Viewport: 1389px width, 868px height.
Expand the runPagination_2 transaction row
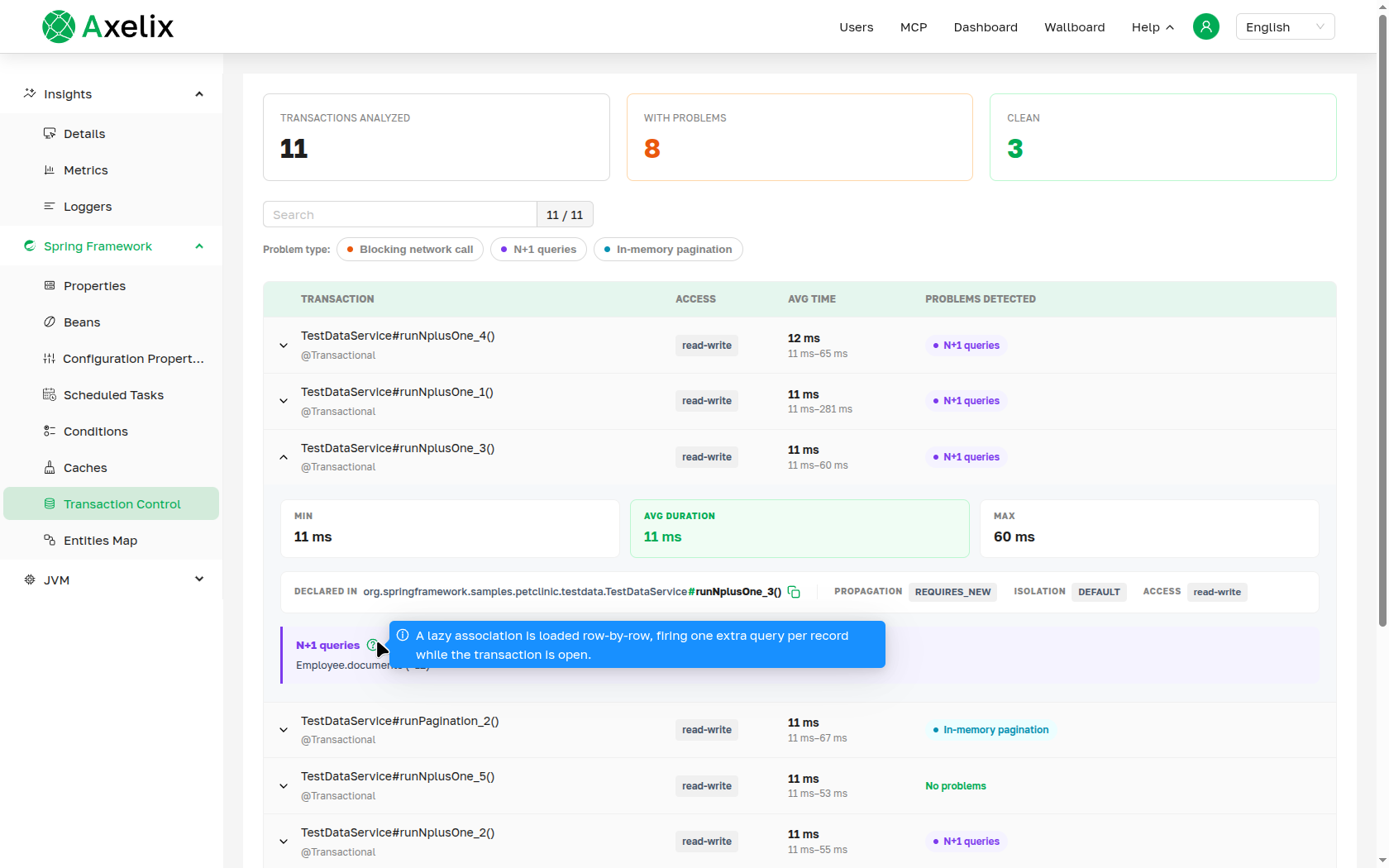[x=284, y=730]
